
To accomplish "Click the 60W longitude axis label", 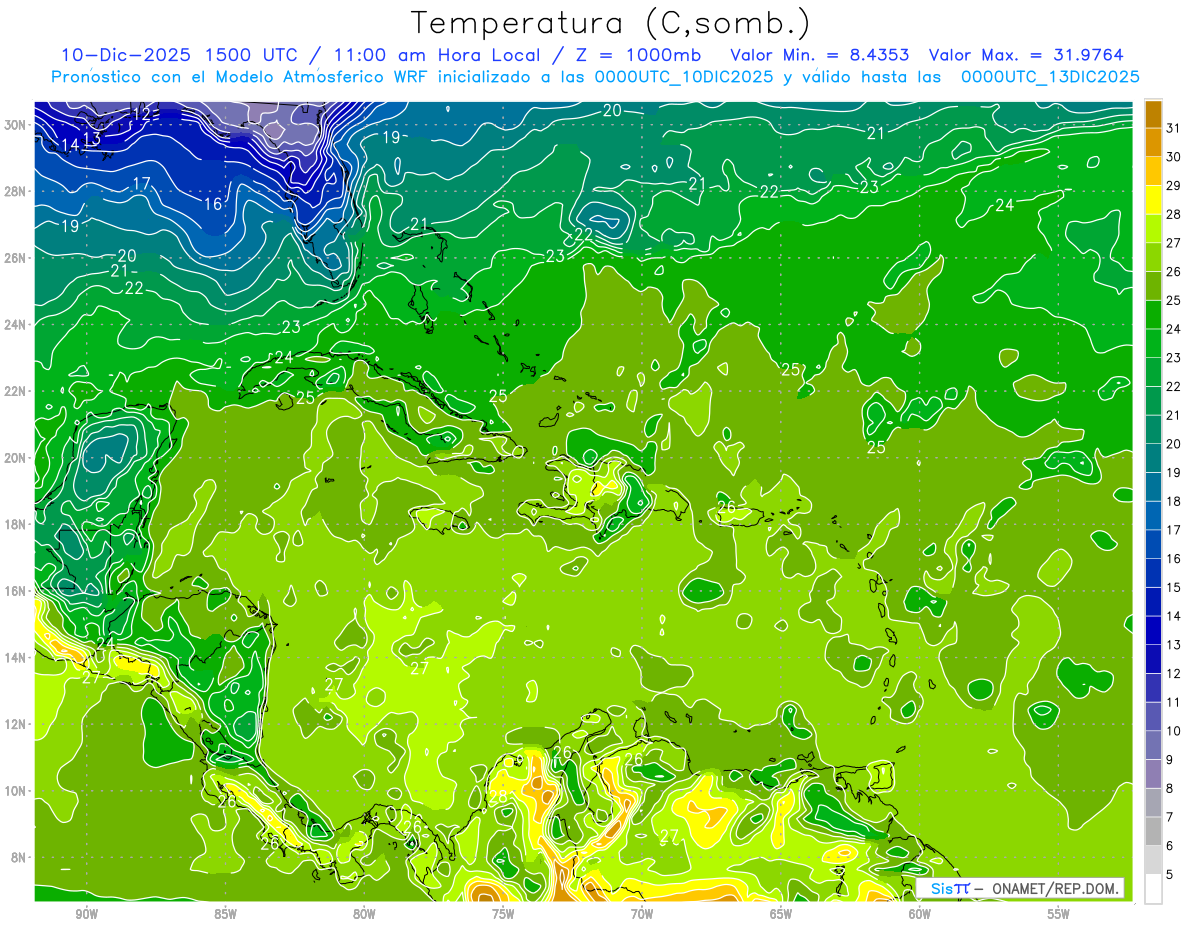I will pos(919,914).
